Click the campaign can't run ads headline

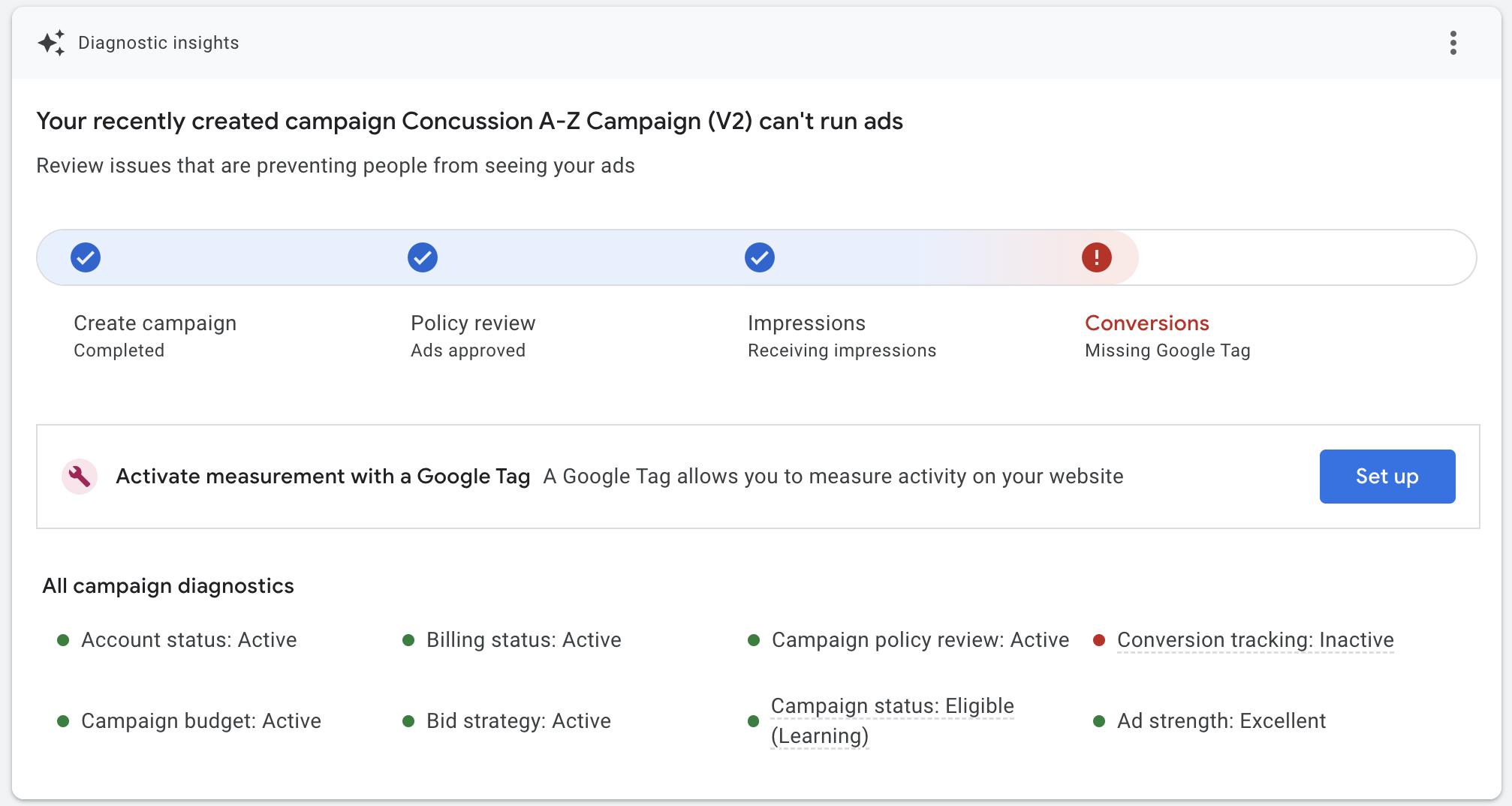[x=470, y=122]
